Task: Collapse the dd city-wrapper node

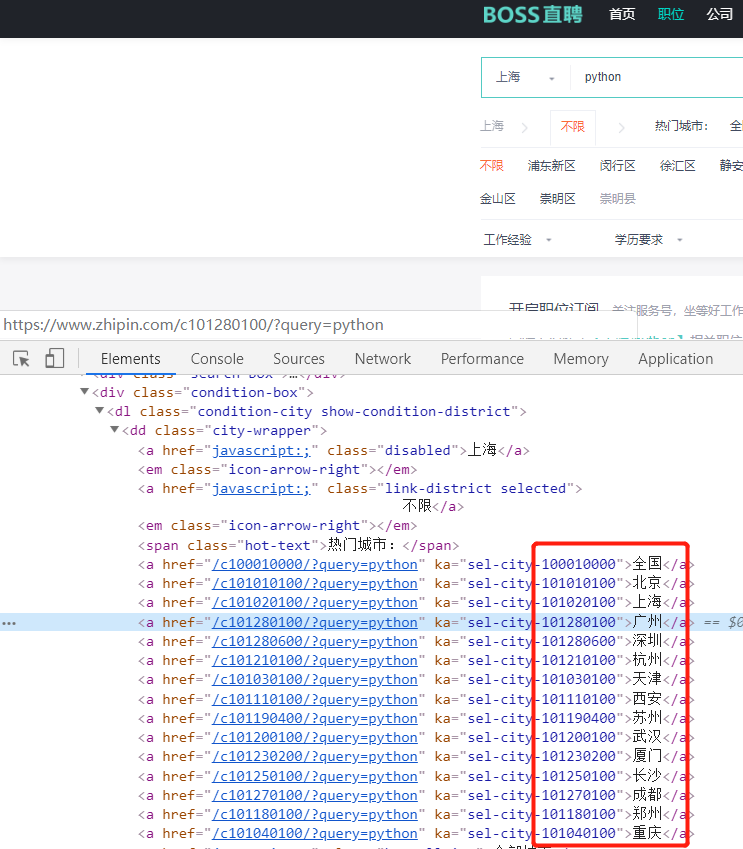Action: pyautogui.click(x=114, y=430)
